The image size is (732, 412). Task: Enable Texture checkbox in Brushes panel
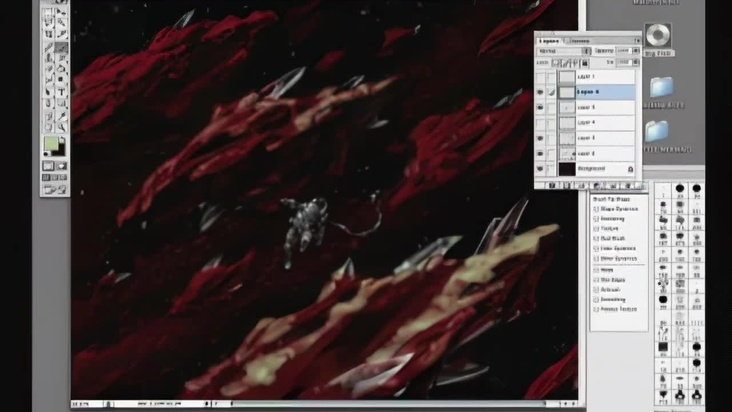[x=596, y=229]
